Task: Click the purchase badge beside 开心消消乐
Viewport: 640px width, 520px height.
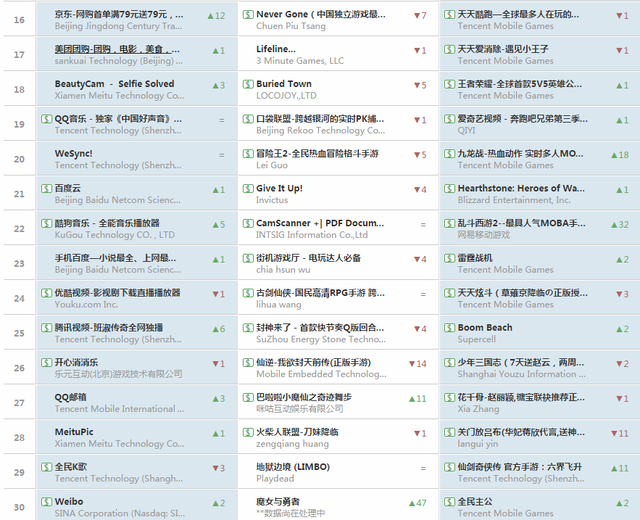Action: coord(47,362)
